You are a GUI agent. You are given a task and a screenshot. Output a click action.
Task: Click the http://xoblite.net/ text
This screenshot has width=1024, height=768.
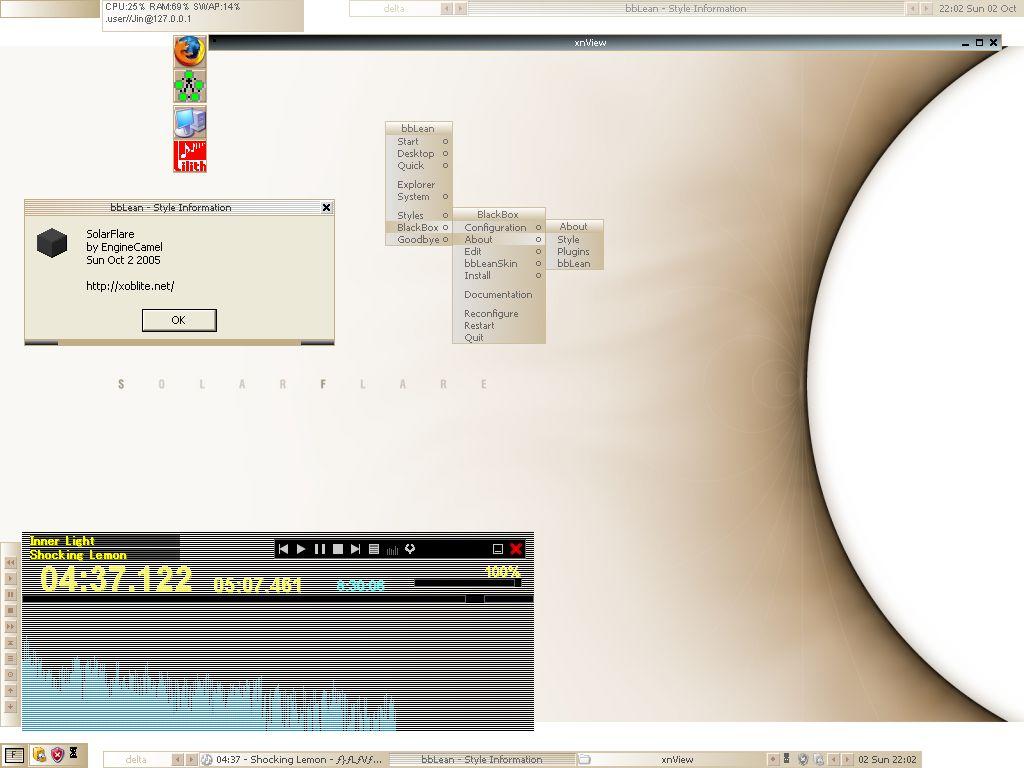[x=130, y=285]
